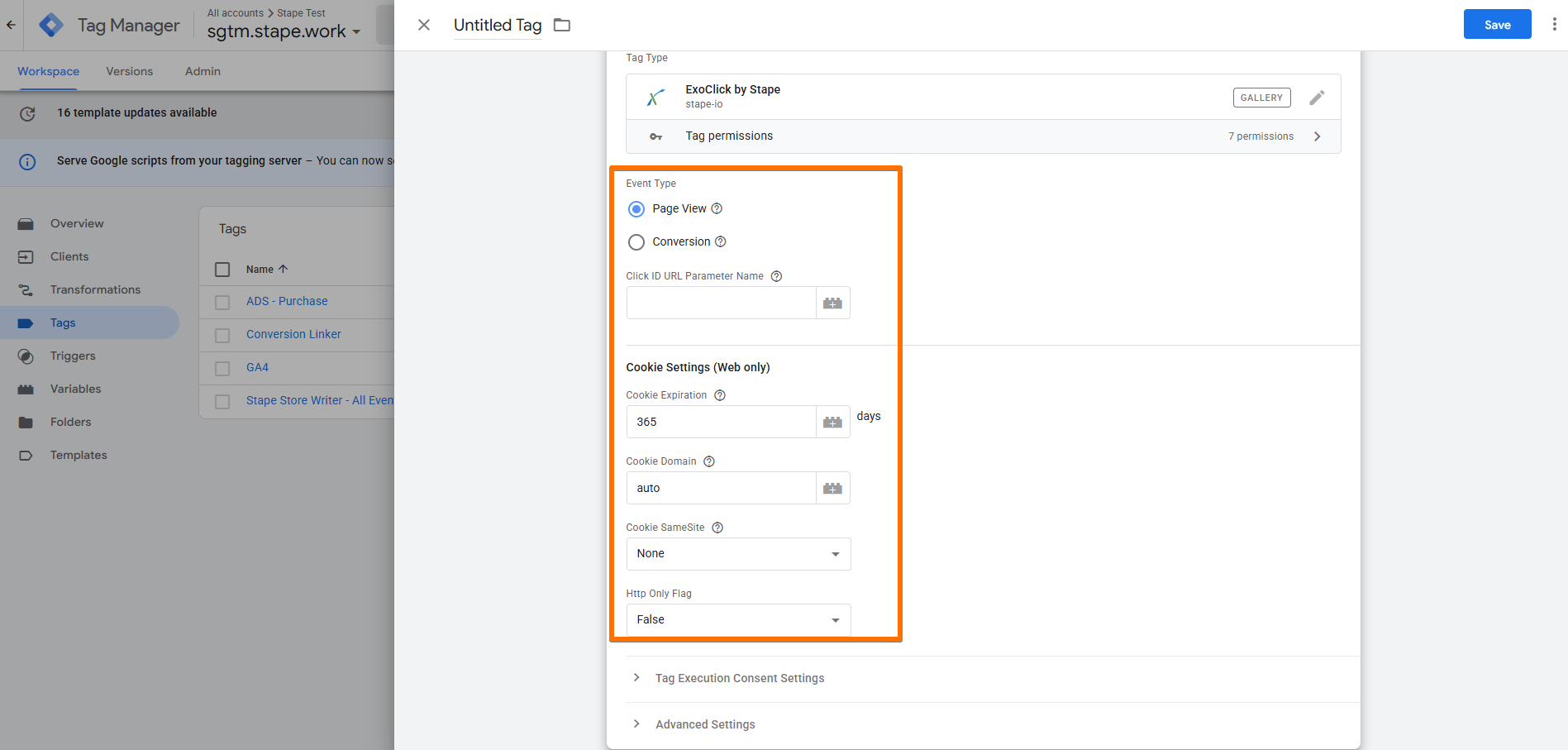Screen dimensions: 1568x750
Task: Open the three-dot more options menu
Action: (x=1554, y=25)
